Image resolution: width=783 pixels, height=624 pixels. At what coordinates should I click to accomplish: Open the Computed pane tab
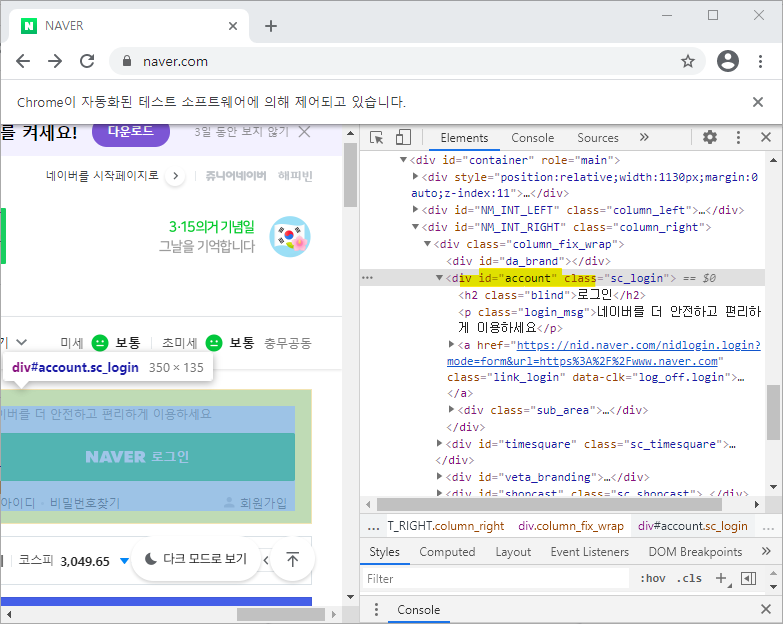click(447, 552)
